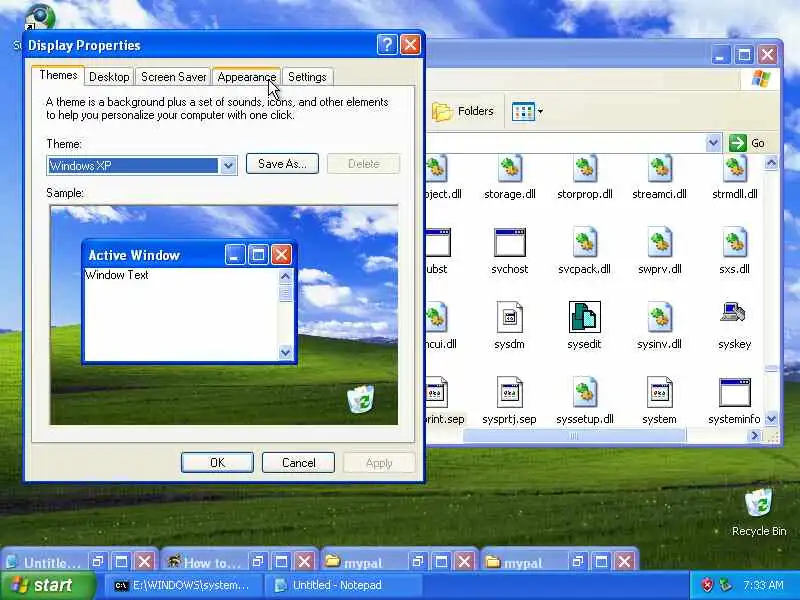800x600 pixels.
Task: Click the Display Properties help question button
Action: (x=387, y=44)
